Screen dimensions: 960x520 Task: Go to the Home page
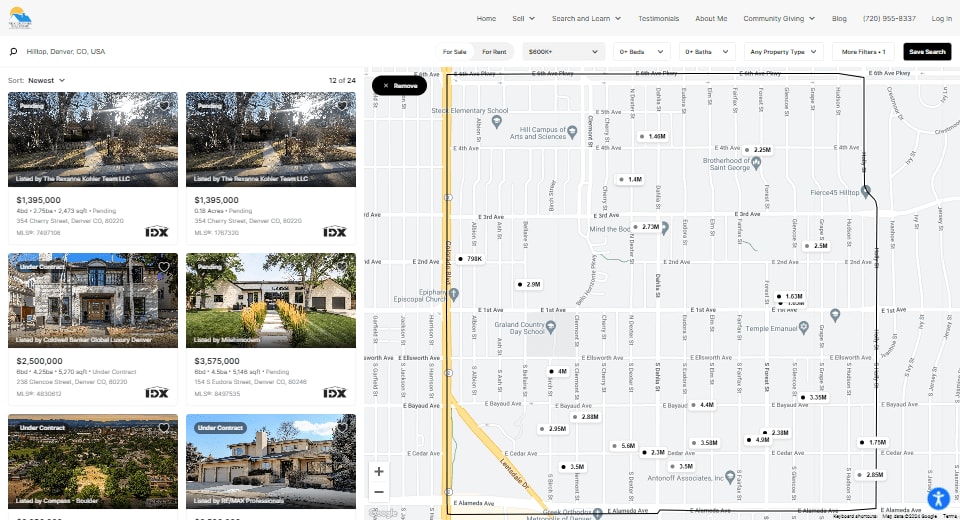pos(486,18)
